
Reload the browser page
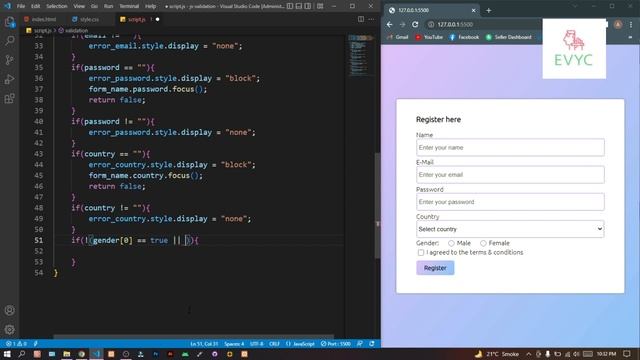click(x=415, y=24)
